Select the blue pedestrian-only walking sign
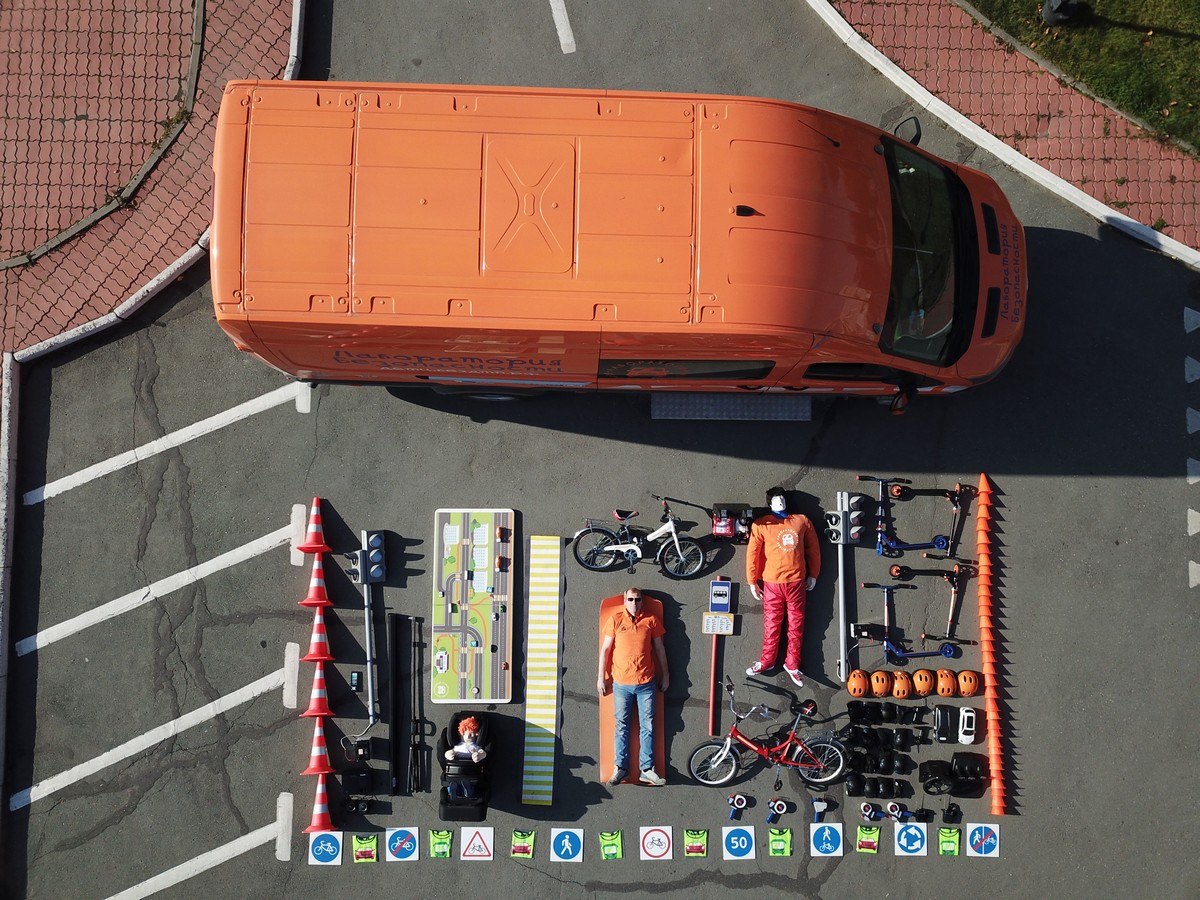The width and height of the screenshot is (1200, 900). [x=566, y=844]
